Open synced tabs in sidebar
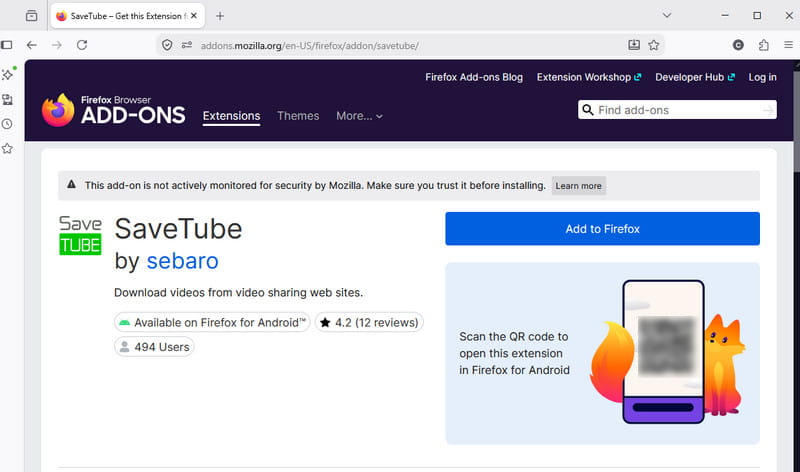Screen dimensions: 800x472 [x=7, y=100]
